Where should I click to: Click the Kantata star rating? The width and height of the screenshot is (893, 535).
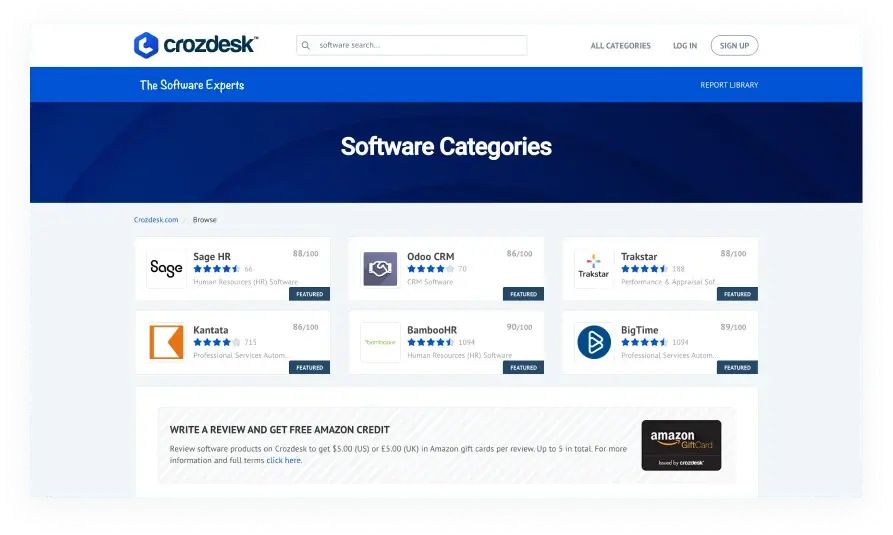(216, 342)
